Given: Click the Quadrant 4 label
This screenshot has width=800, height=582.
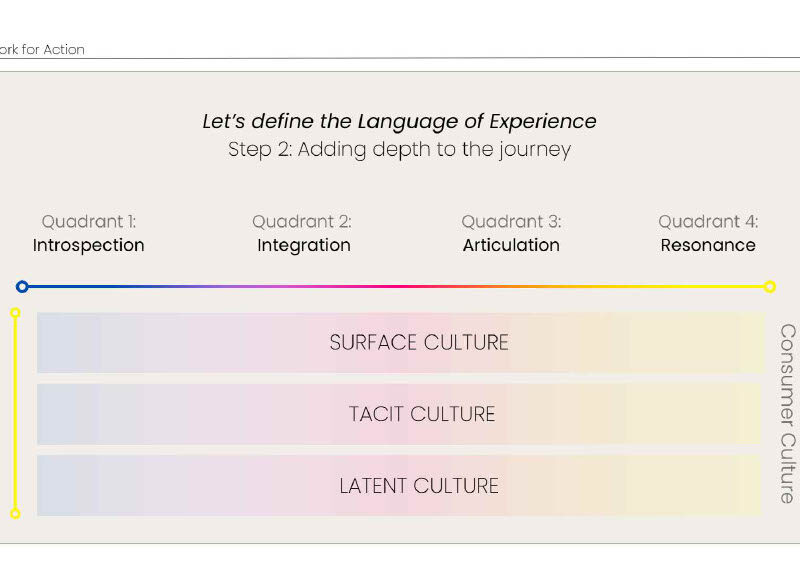Looking at the screenshot, I should coord(708,221).
